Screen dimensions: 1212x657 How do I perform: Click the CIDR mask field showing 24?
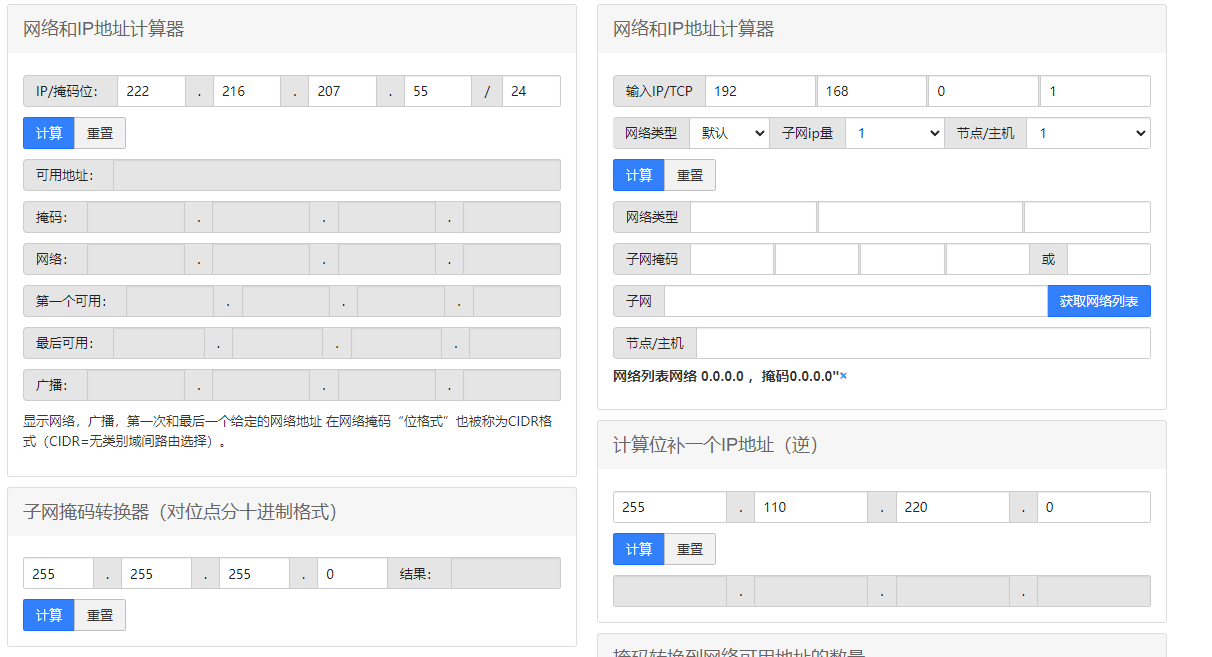point(530,90)
